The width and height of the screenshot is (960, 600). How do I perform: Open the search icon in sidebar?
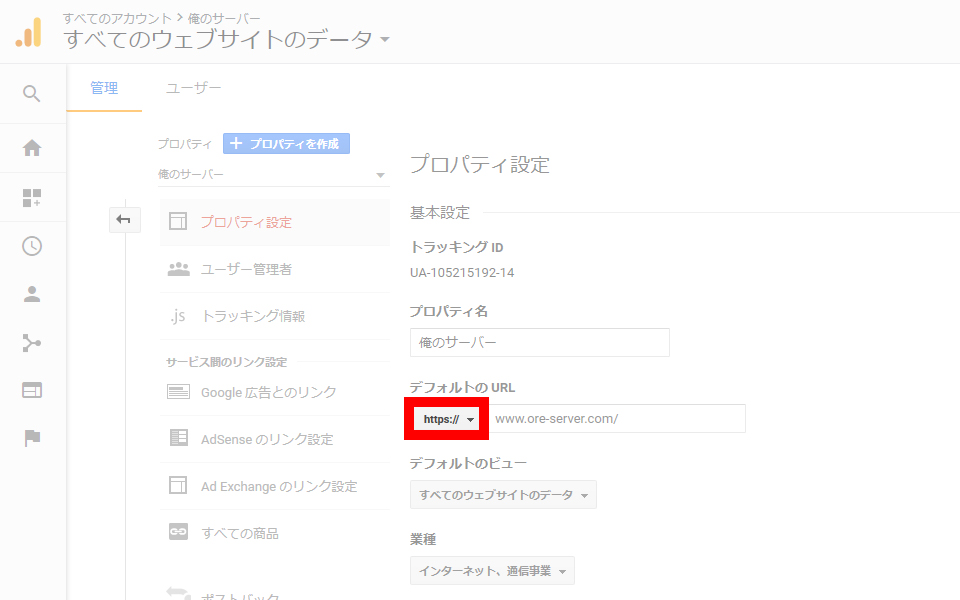(x=32, y=94)
